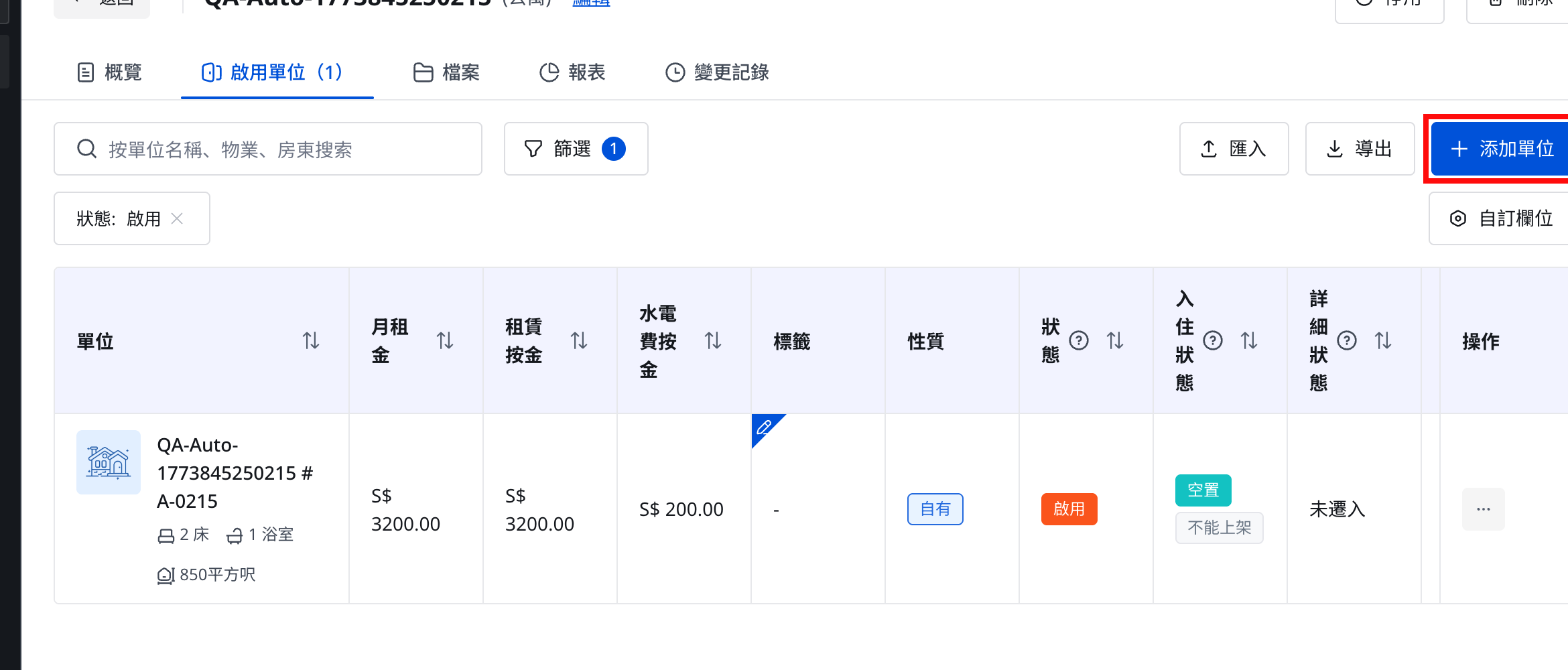Open unit QA-Auto-1773845250215 # A-0215

[x=235, y=473]
